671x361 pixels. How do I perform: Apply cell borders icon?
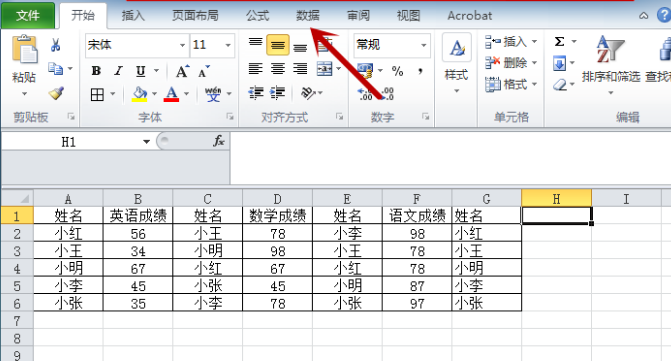[97, 94]
